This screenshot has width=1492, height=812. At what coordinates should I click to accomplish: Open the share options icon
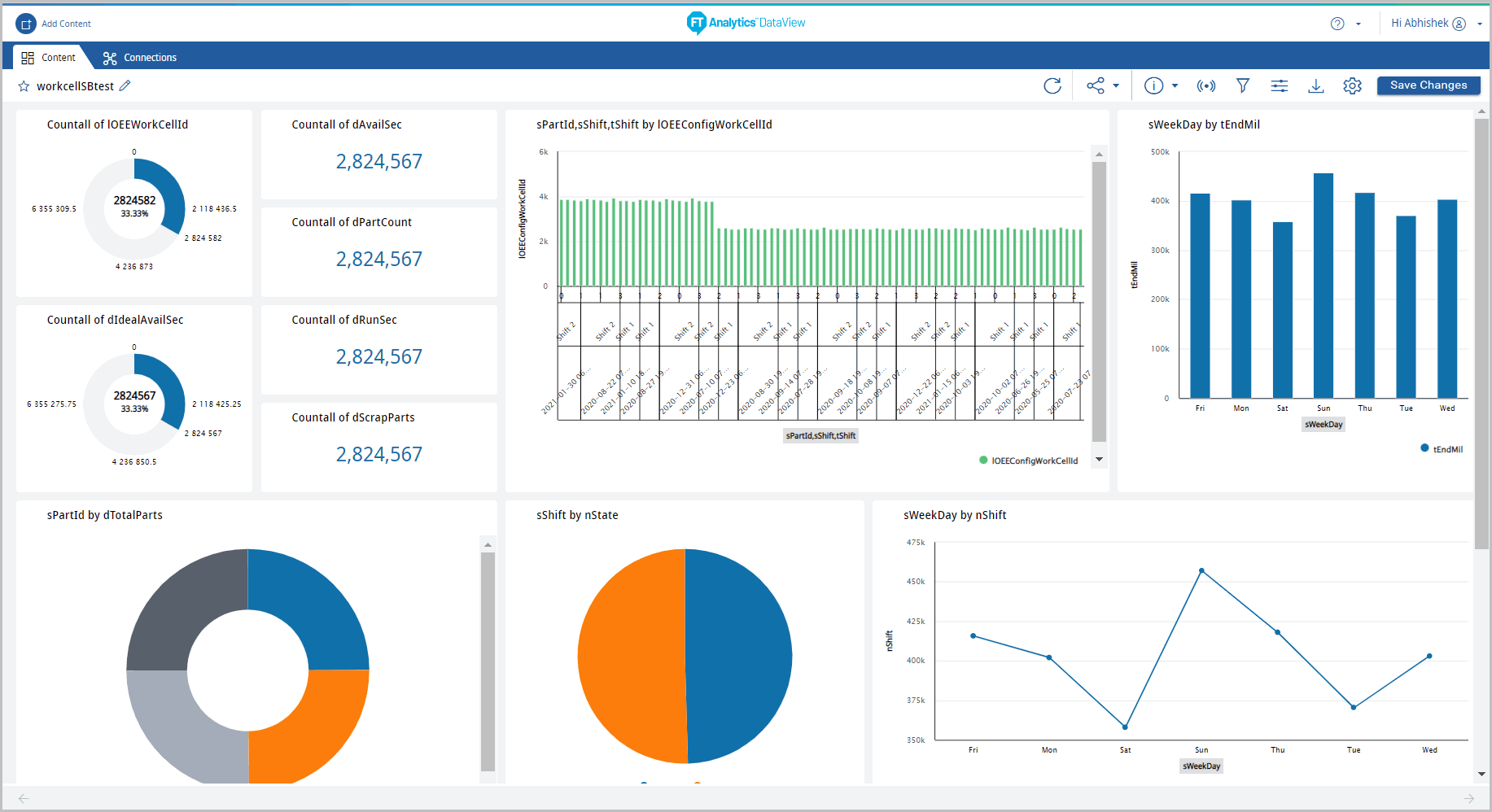click(1095, 85)
